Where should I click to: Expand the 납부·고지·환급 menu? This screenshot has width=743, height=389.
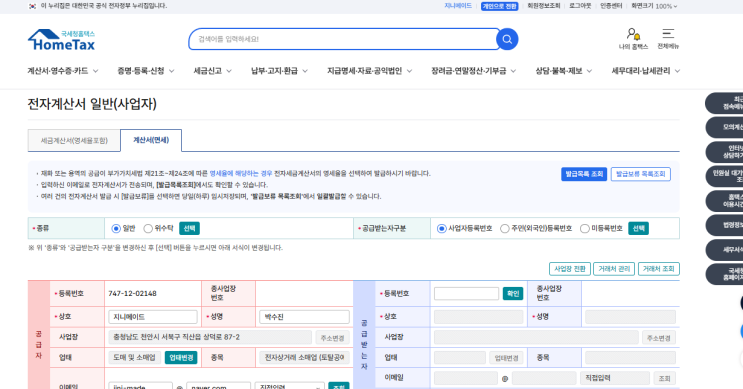click(x=279, y=71)
